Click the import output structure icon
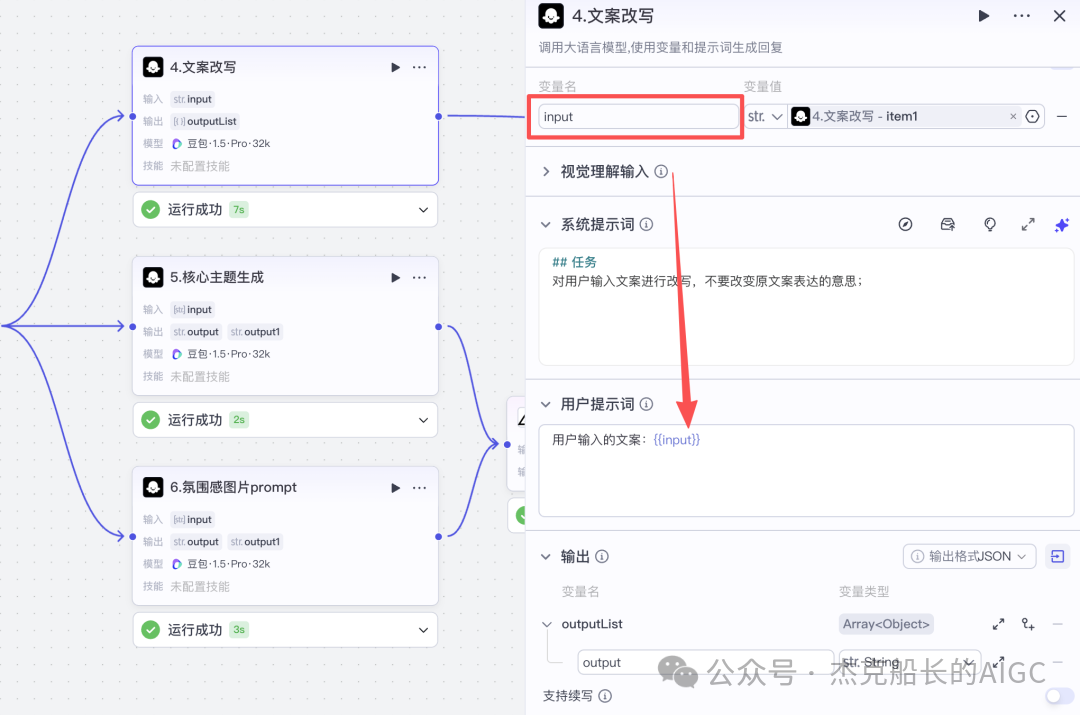This screenshot has width=1080, height=715. click(1058, 557)
